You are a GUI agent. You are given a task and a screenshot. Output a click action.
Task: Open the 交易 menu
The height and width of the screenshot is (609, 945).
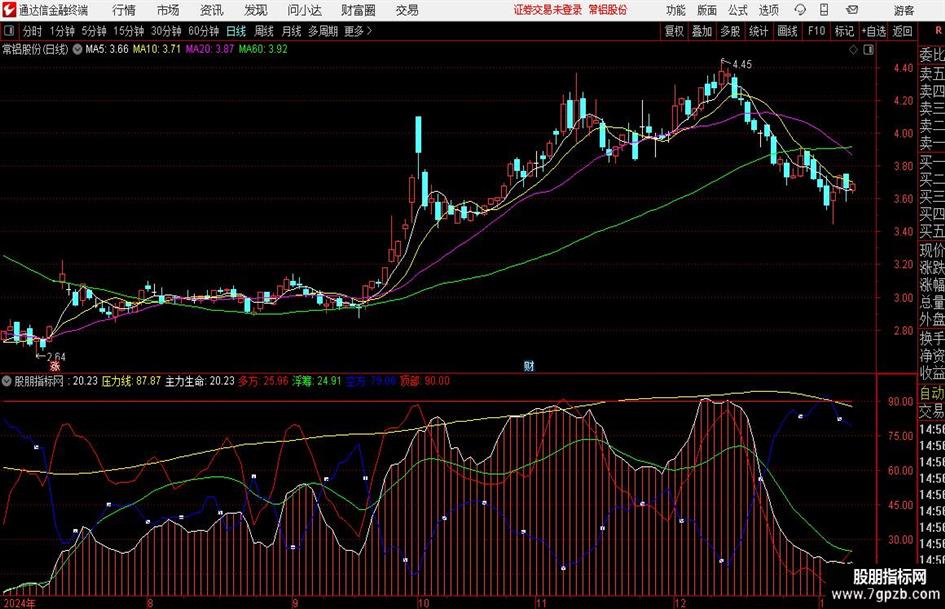[407, 10]
